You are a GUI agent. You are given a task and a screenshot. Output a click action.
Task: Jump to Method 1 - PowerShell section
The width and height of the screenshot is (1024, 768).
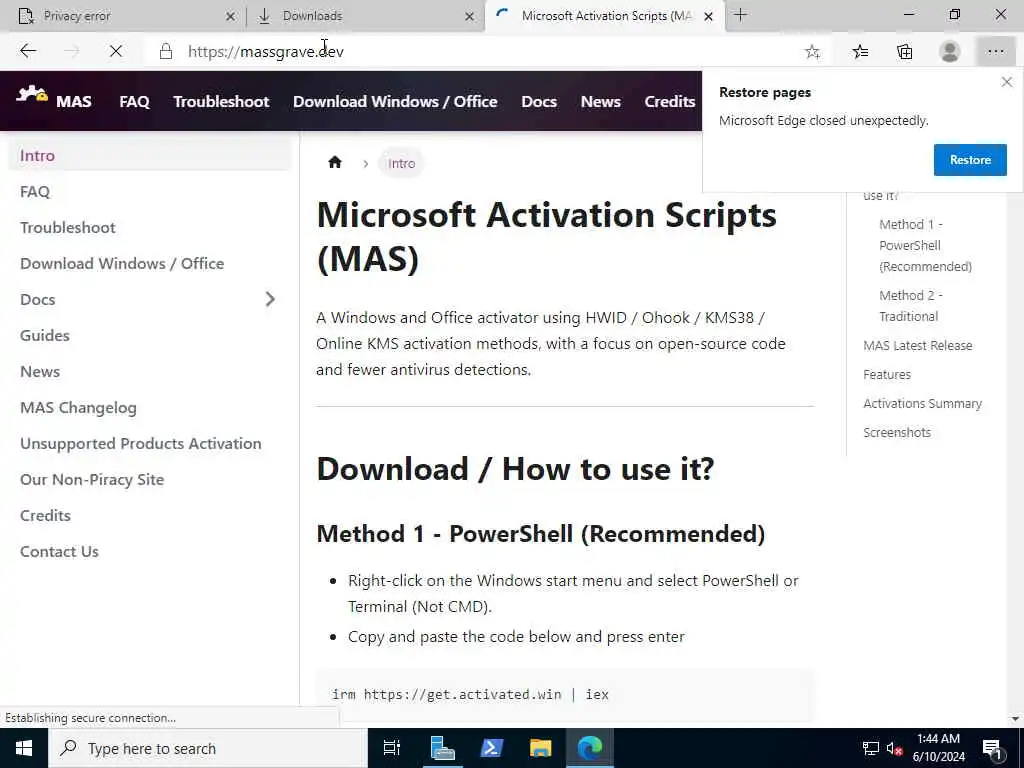click(925, 245)
